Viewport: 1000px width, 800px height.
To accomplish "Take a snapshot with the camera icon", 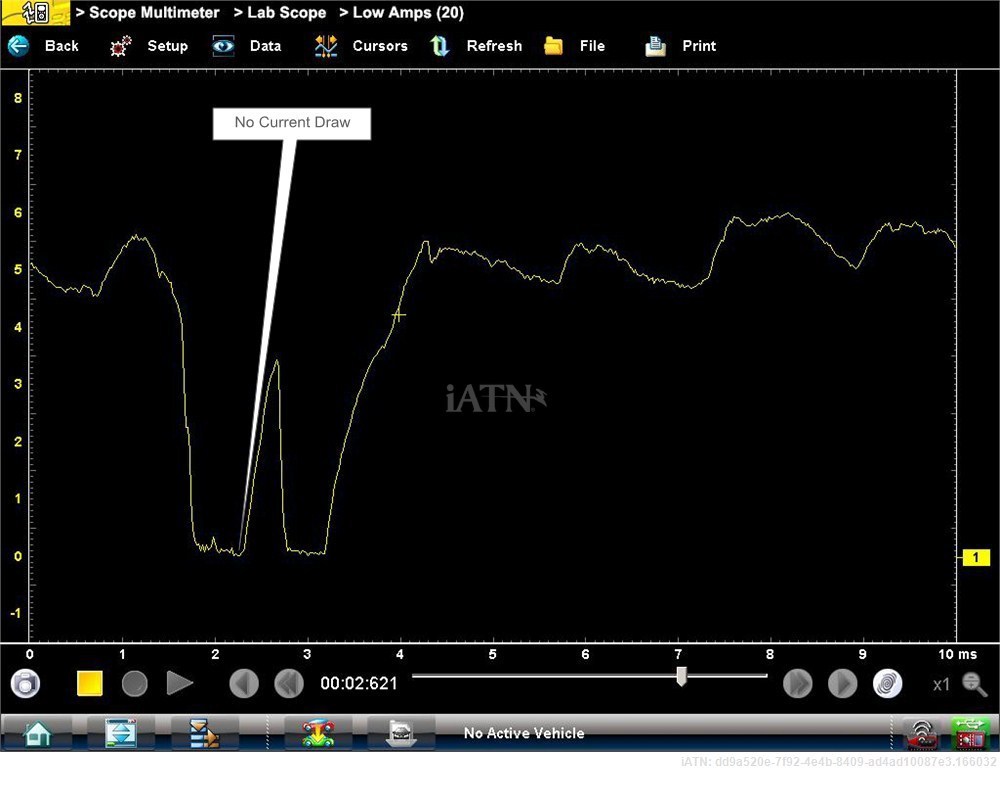I will click(x=25, y=683).
